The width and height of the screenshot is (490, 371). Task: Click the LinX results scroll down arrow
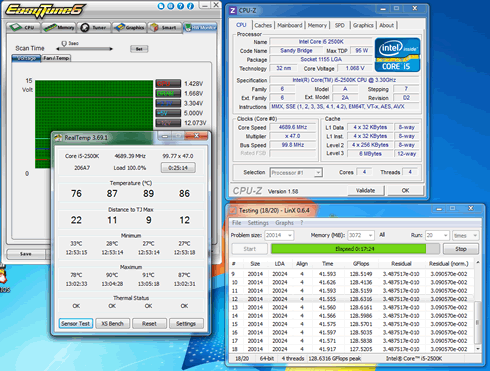tap(477, 349)
